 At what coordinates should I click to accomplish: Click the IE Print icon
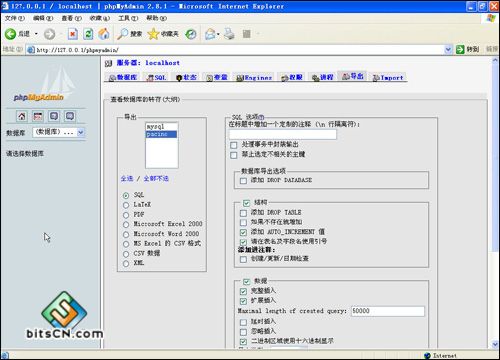point(229,34)
